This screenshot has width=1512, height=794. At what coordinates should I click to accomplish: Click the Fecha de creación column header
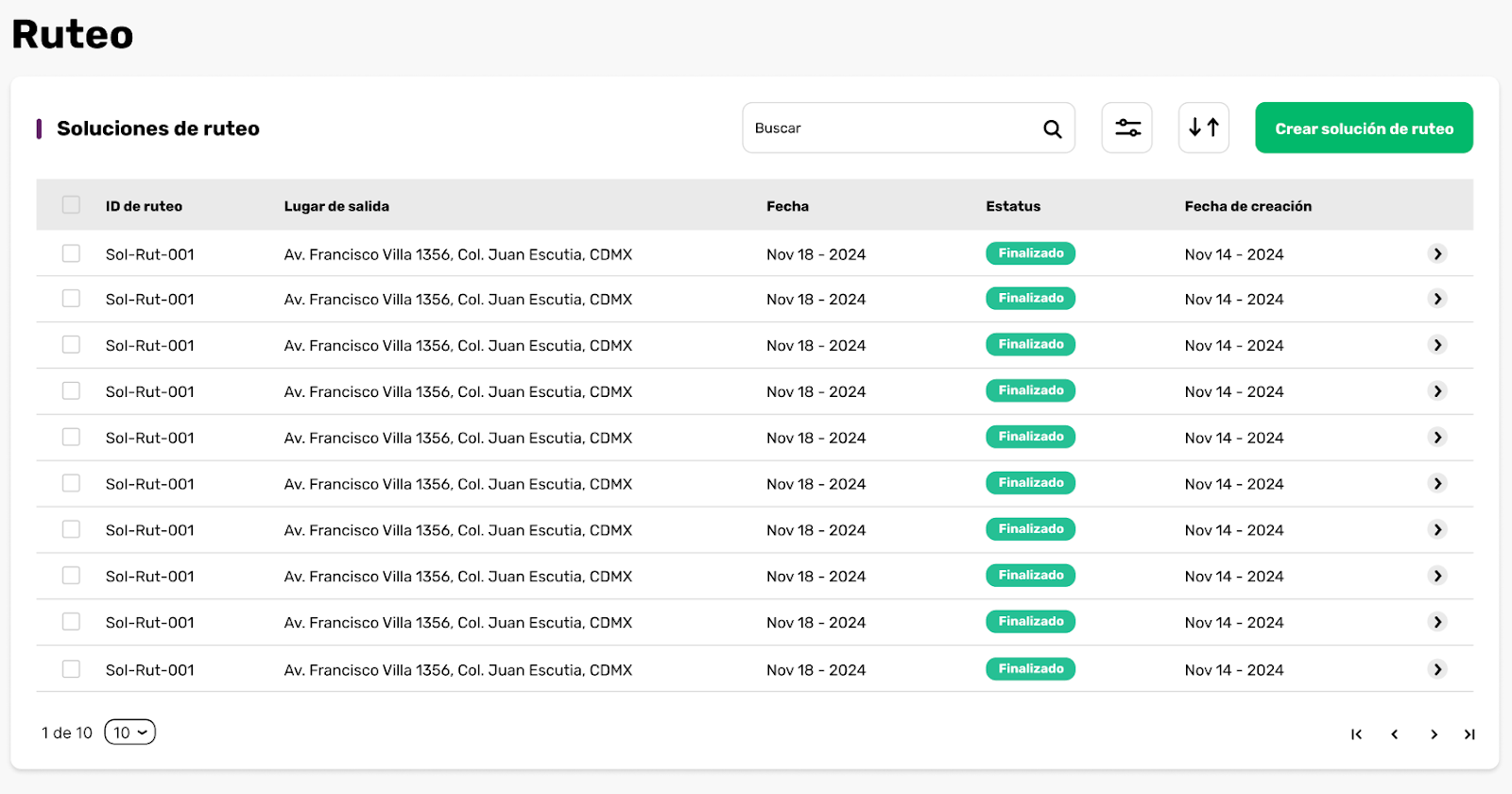tap(1248, 206)
